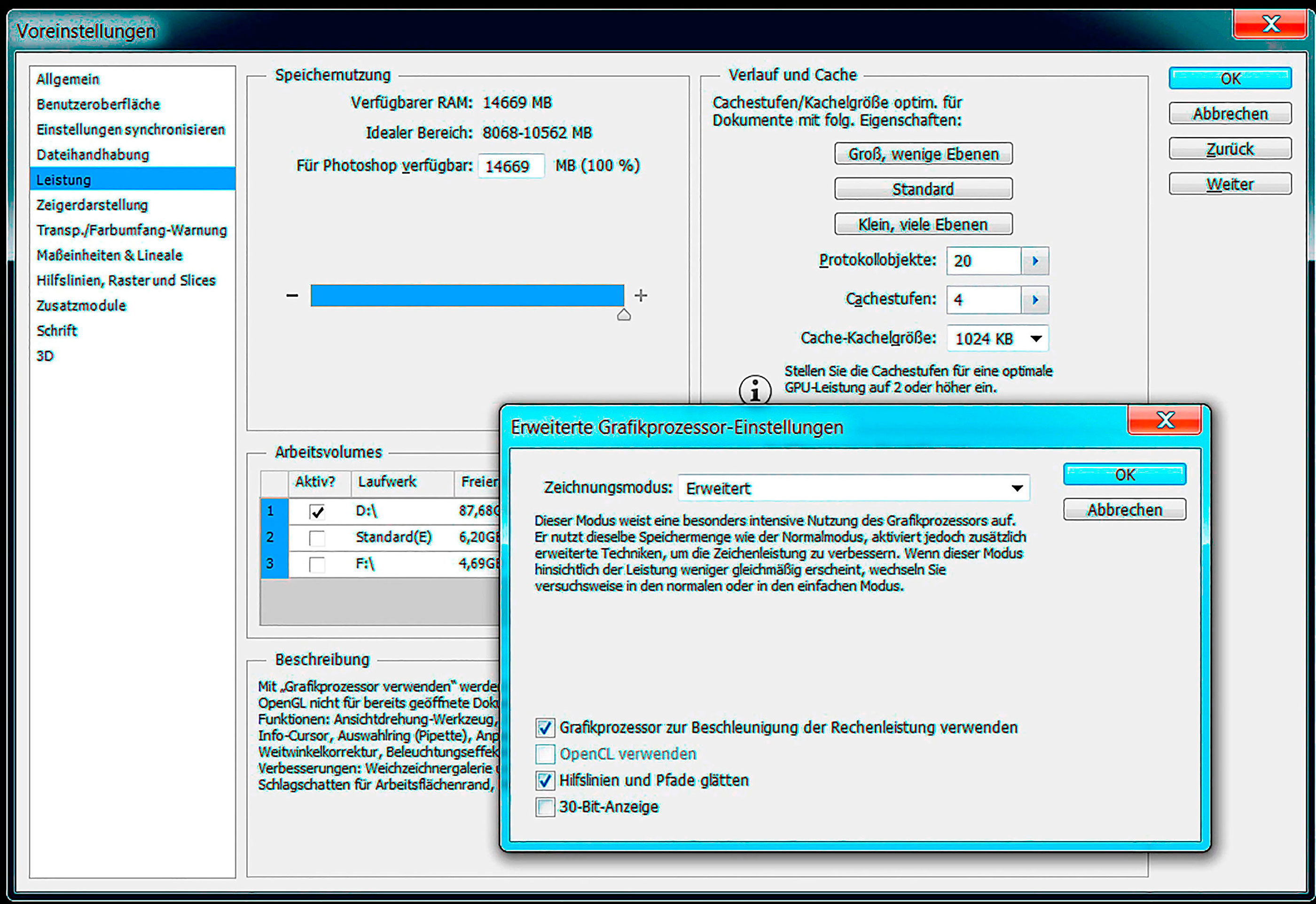Click Abbrechen in Grafikprozessor-Einstellungen dialog

pyautogui.click(x=1125, y=509)
